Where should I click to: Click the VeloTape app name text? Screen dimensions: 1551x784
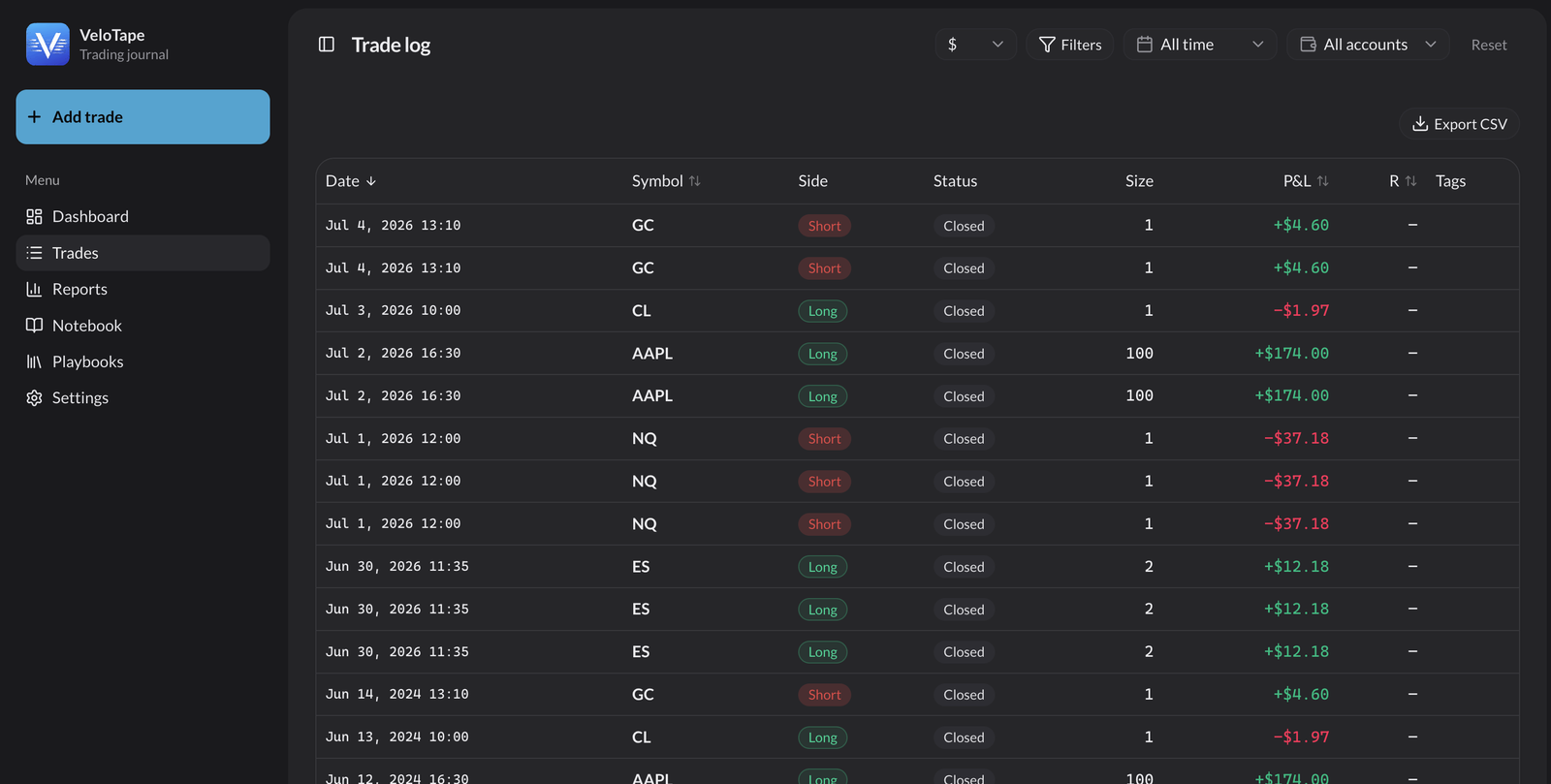pyautogui.click(x=111, y=35)
